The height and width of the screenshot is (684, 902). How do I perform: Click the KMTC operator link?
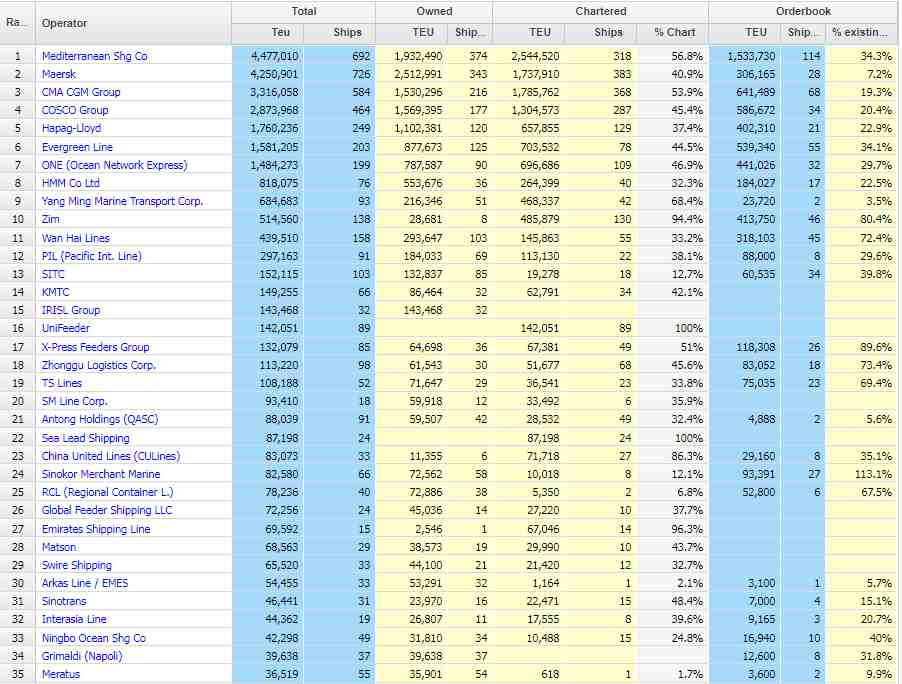pyautogui.click(x=55, y=292)
